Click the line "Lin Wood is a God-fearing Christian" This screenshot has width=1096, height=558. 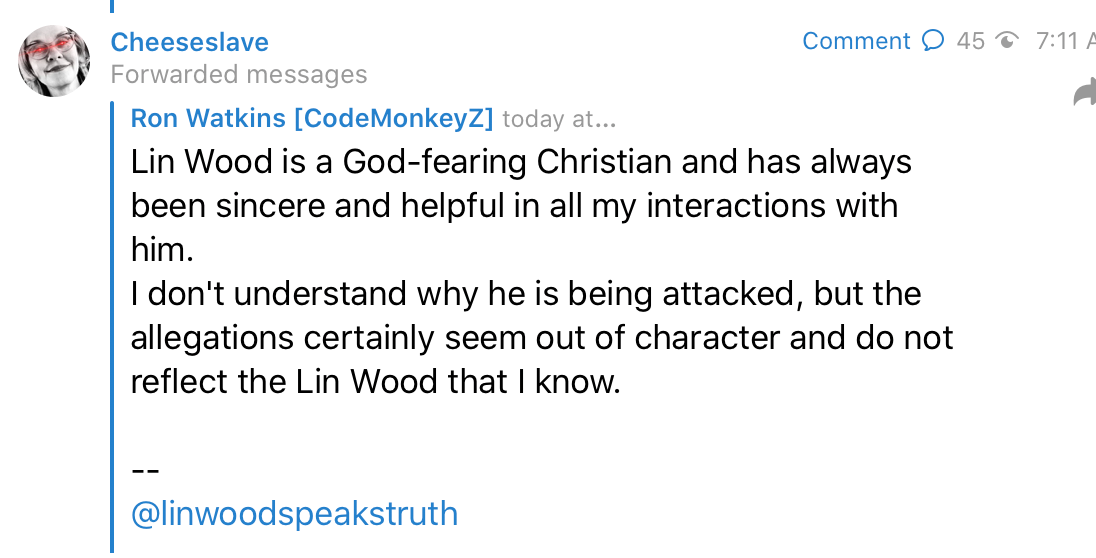pyautogui.click(x=521, y=162)
